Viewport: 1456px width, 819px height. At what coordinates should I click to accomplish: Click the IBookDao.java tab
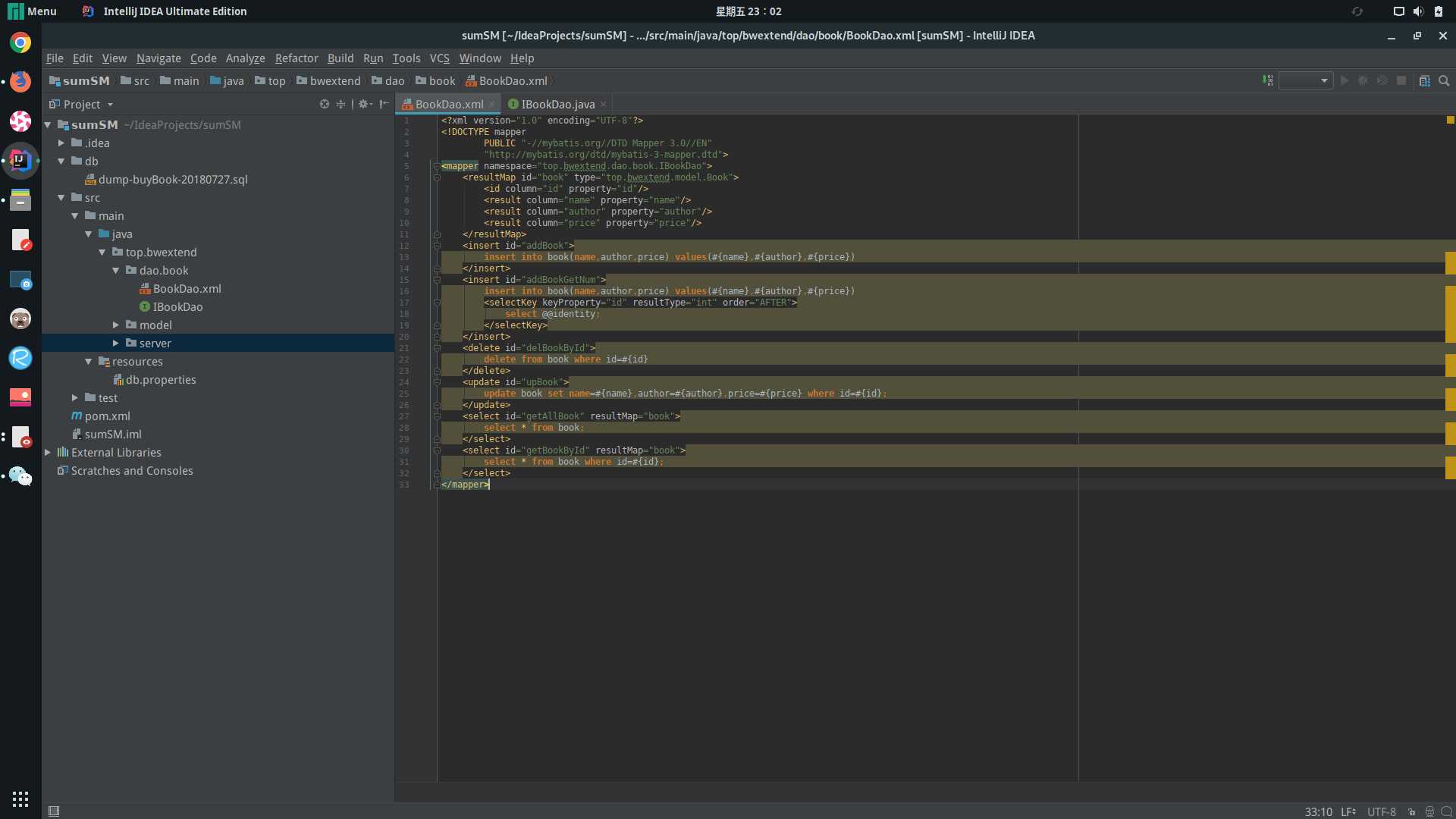558,104
